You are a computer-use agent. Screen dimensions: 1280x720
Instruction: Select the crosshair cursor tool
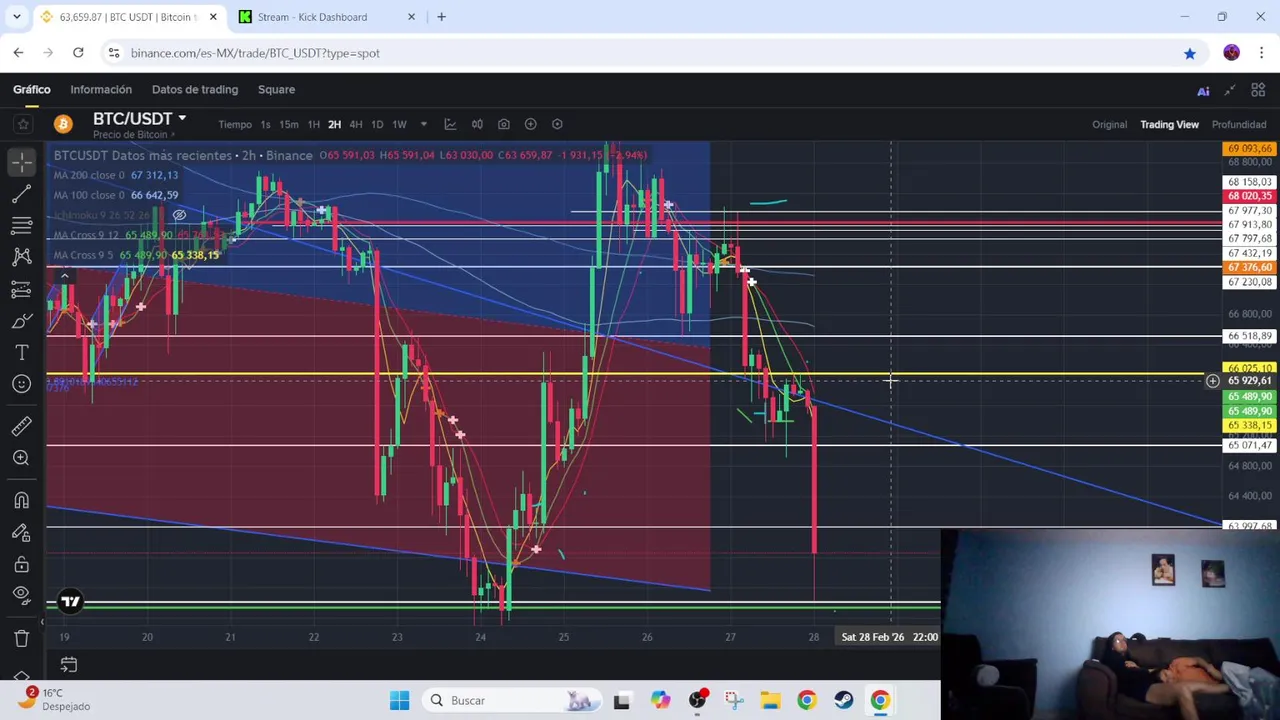[x=21, y=162]
